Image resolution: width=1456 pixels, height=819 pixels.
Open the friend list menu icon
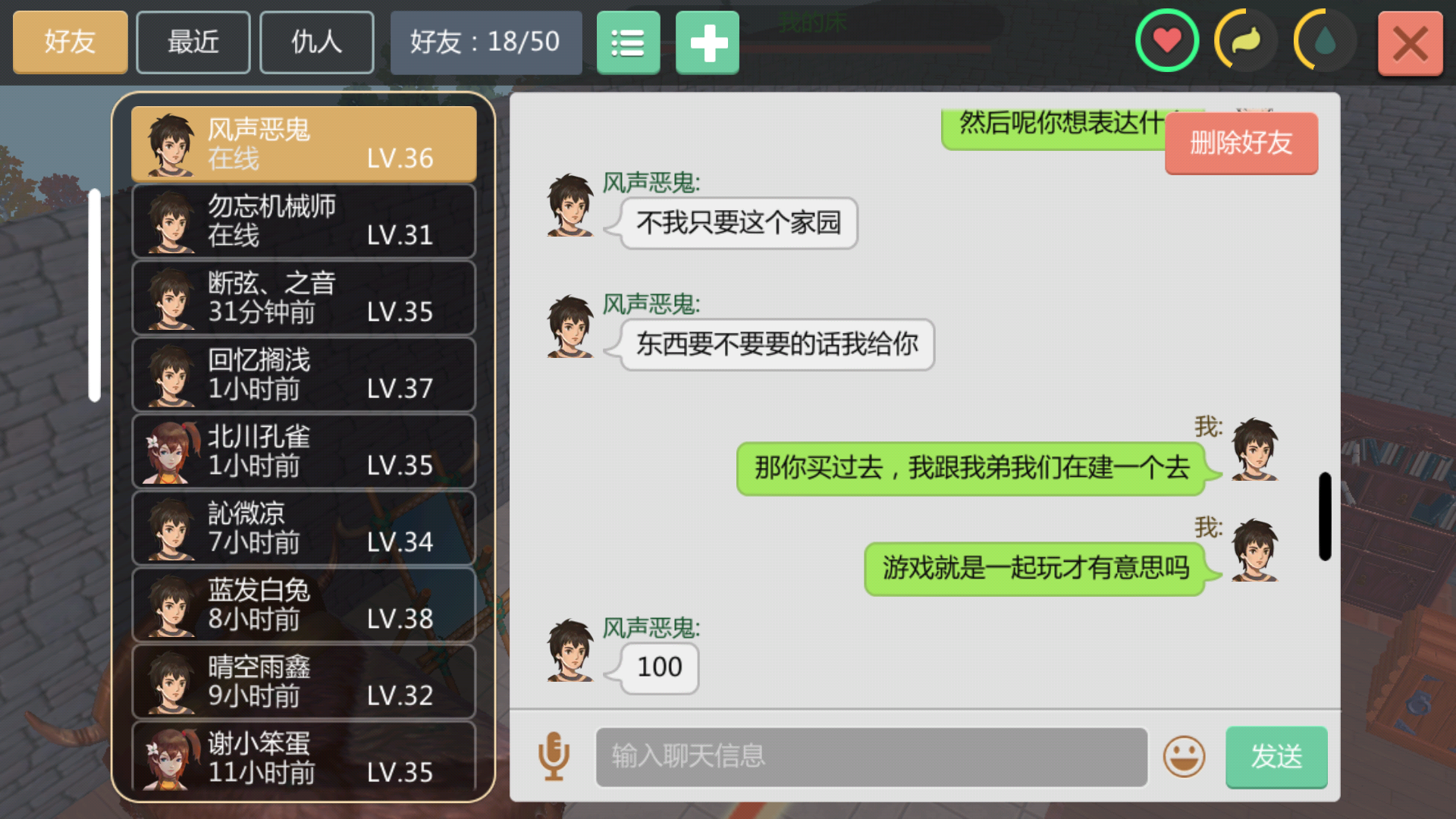coord(628,42)
